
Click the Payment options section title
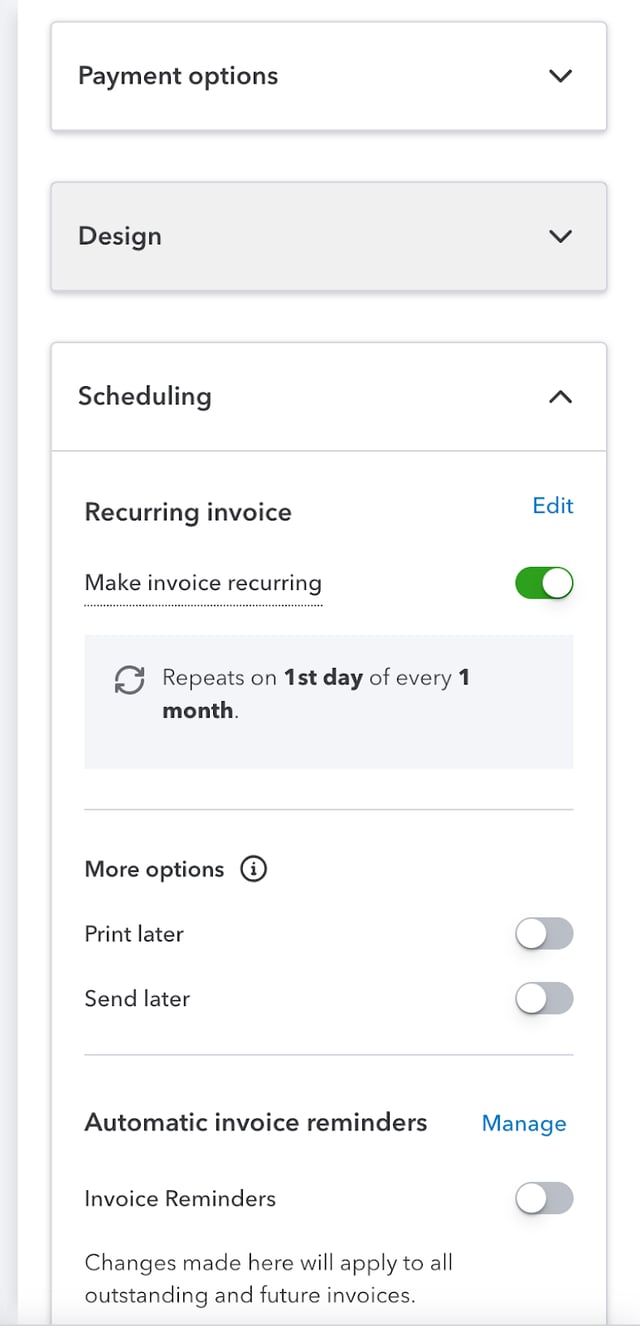click(x=178, y=76)
